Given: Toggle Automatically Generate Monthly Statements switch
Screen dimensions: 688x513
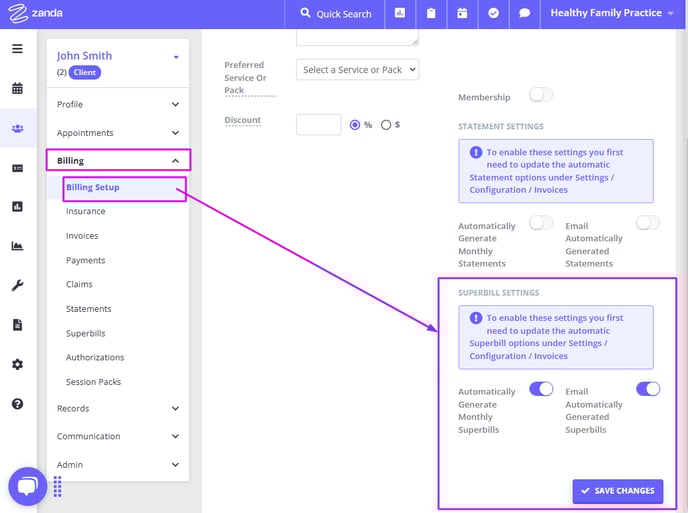Looking at the screenshot, I should [541, 222].
